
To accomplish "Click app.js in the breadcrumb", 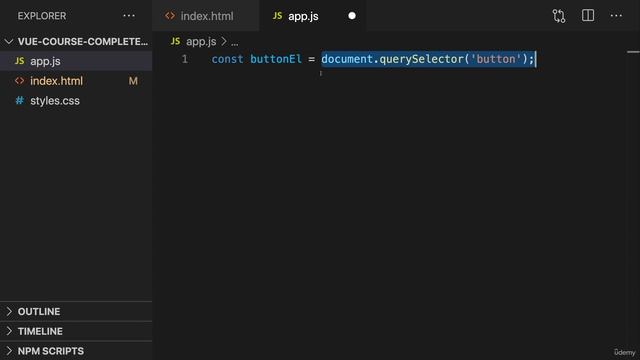I will coord(201,42).
